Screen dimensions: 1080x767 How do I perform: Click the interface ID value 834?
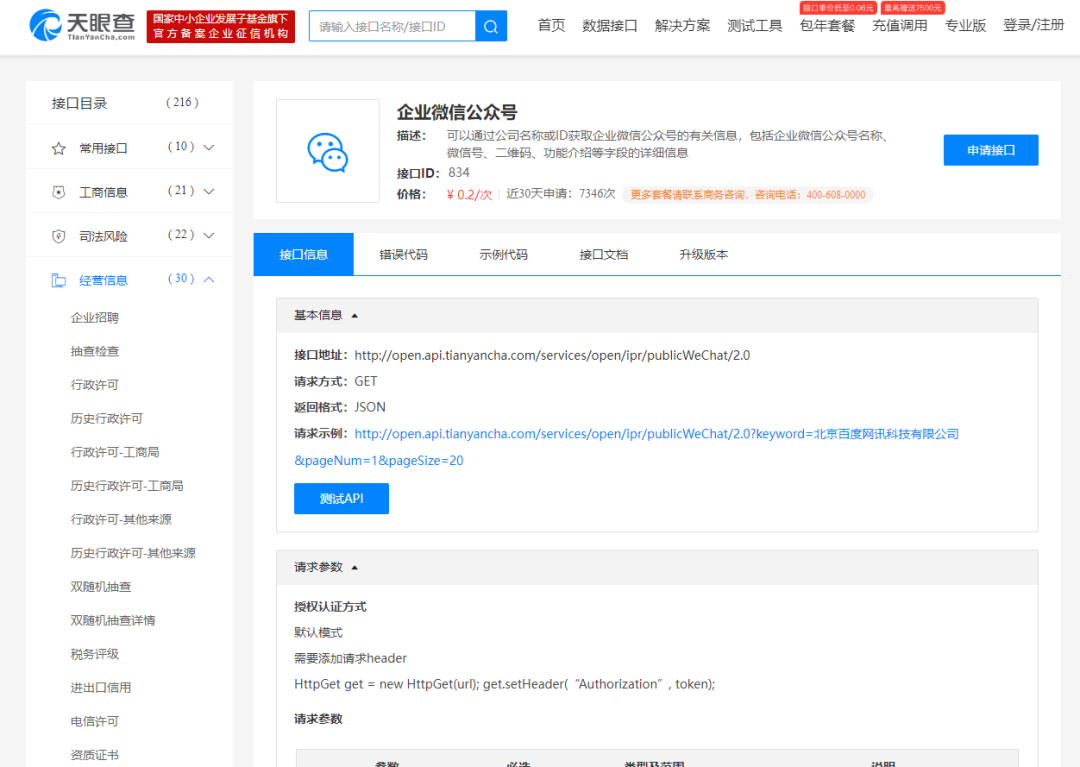(459, 173)
